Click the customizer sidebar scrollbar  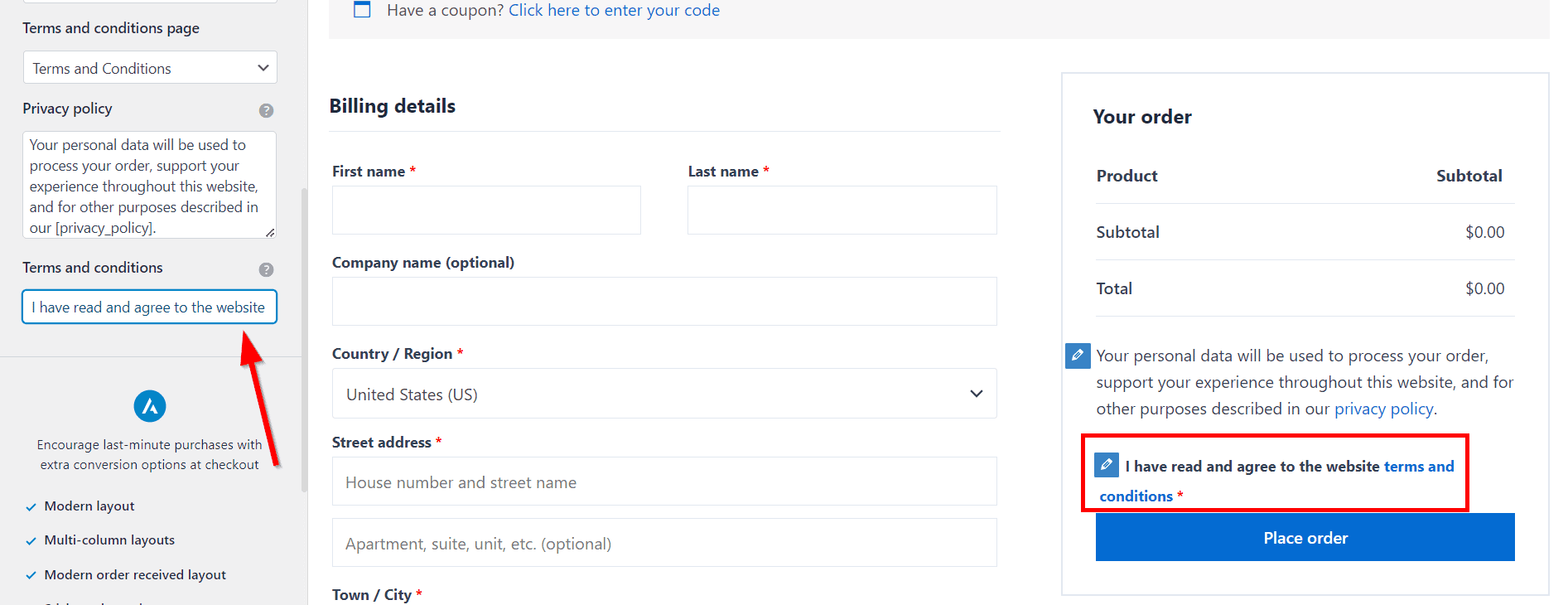[x=304, y=340]
